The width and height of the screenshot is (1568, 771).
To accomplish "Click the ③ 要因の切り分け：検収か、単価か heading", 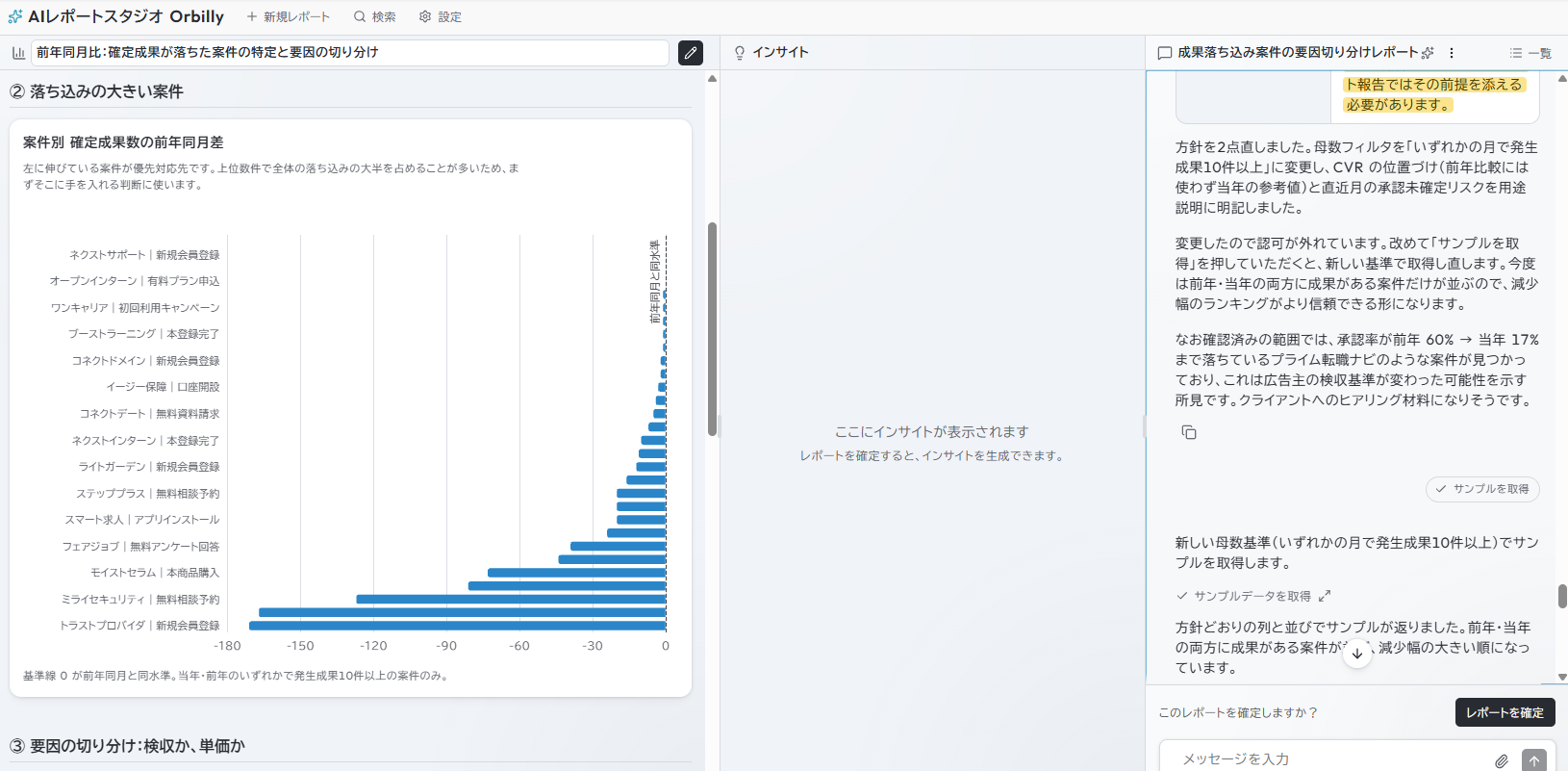I will (x=127, y=746).
